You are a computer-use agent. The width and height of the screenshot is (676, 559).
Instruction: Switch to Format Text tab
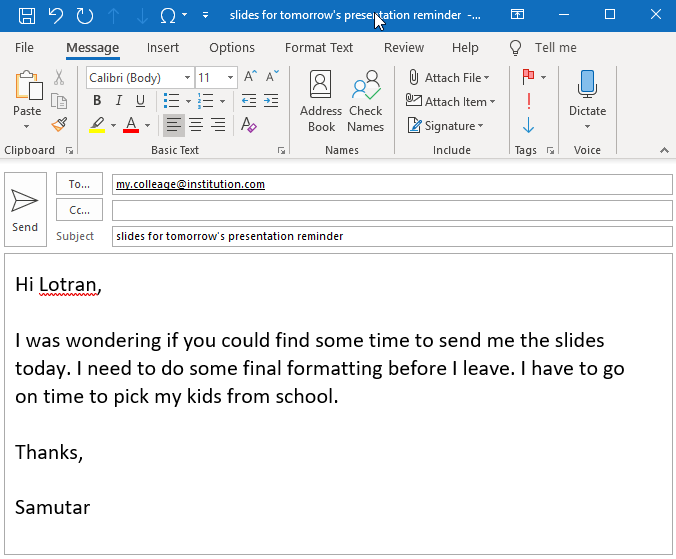(319, 47)
